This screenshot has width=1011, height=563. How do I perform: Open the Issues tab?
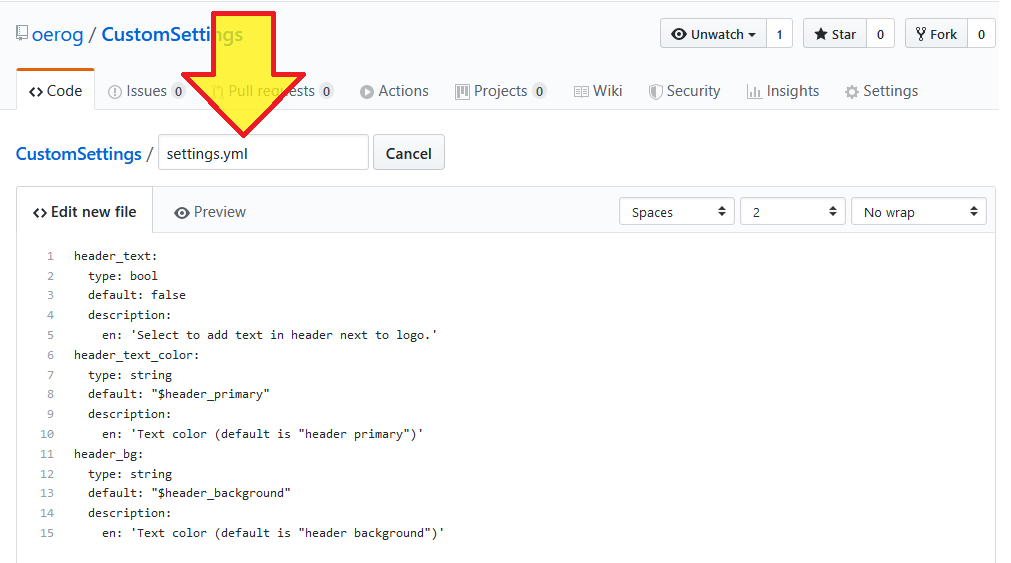click(x=146, y=91)
